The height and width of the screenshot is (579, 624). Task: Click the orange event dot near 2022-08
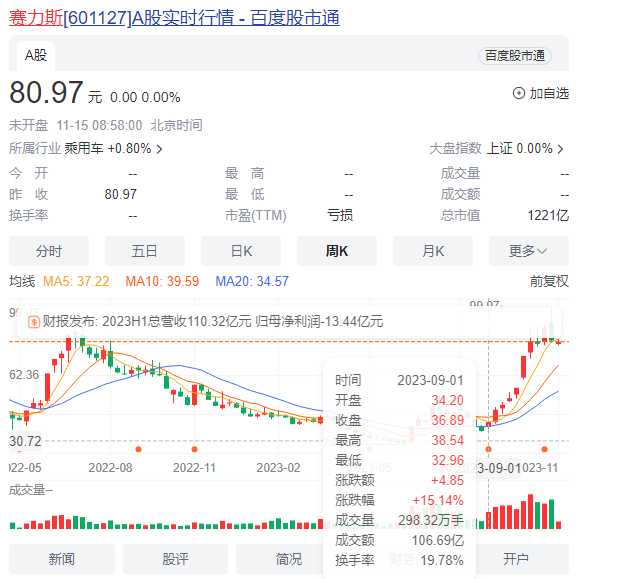pos(138,449)
